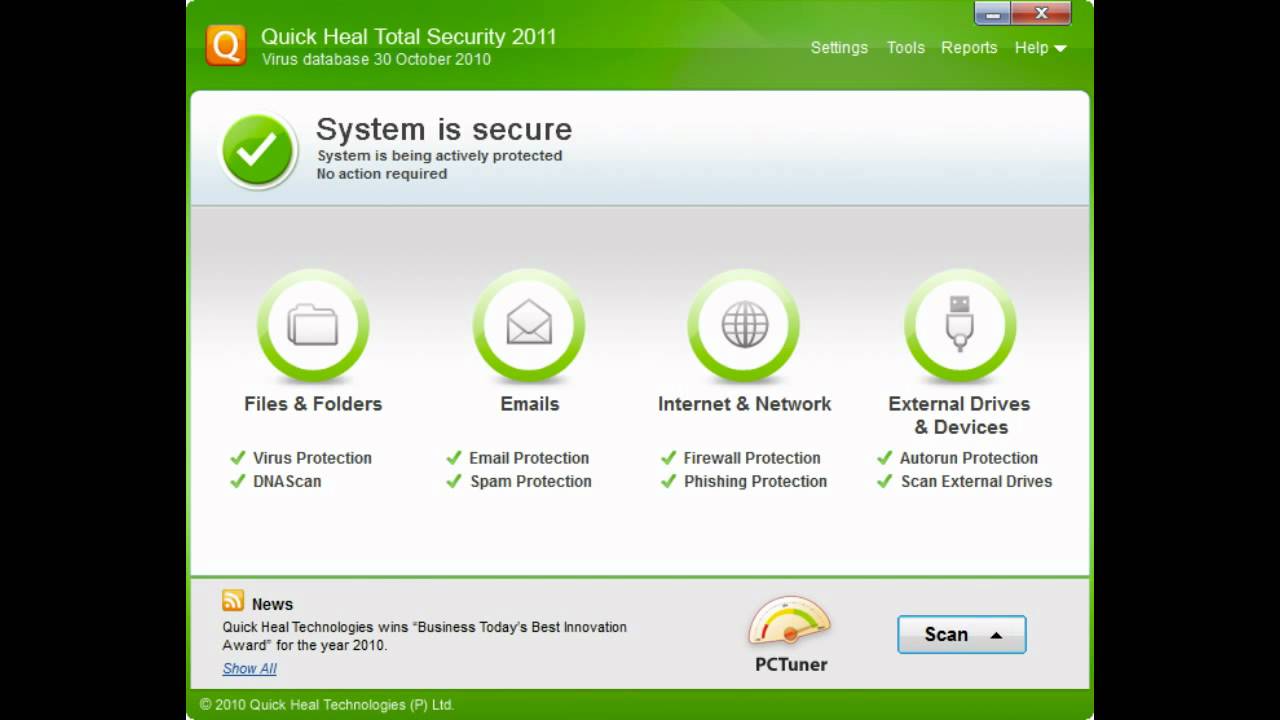
Task: Minimize the Quick Heal window
Action: point(992,14)
